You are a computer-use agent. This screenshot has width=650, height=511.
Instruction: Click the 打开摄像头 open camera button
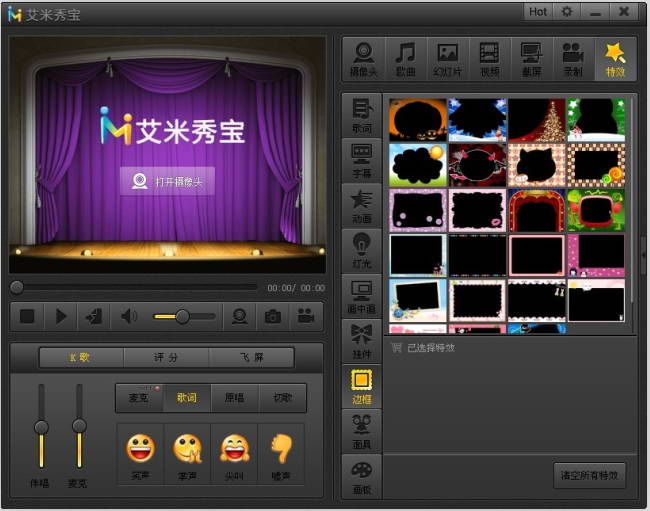(167, 181)
